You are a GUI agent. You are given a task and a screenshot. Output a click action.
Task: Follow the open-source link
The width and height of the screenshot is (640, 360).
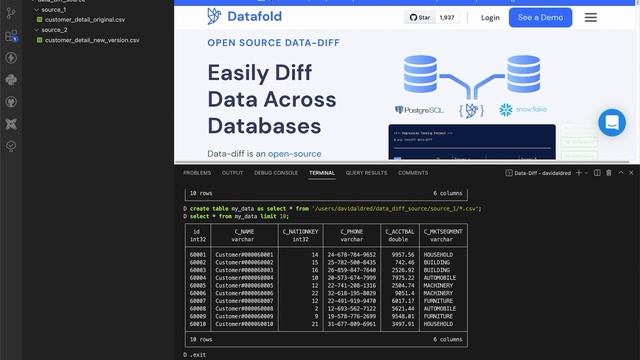tap(294, 154)
